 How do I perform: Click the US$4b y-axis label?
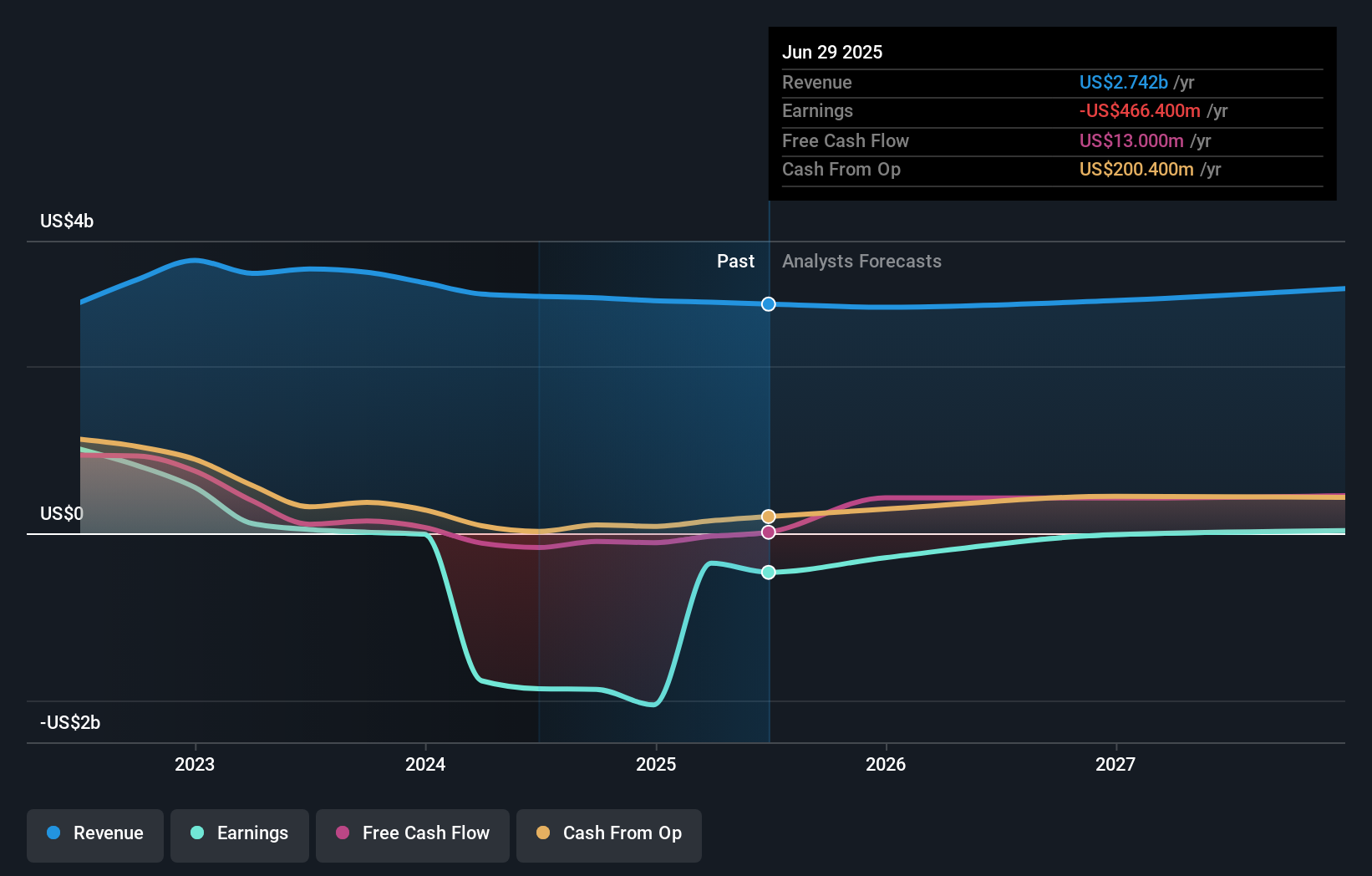(67, 222)
